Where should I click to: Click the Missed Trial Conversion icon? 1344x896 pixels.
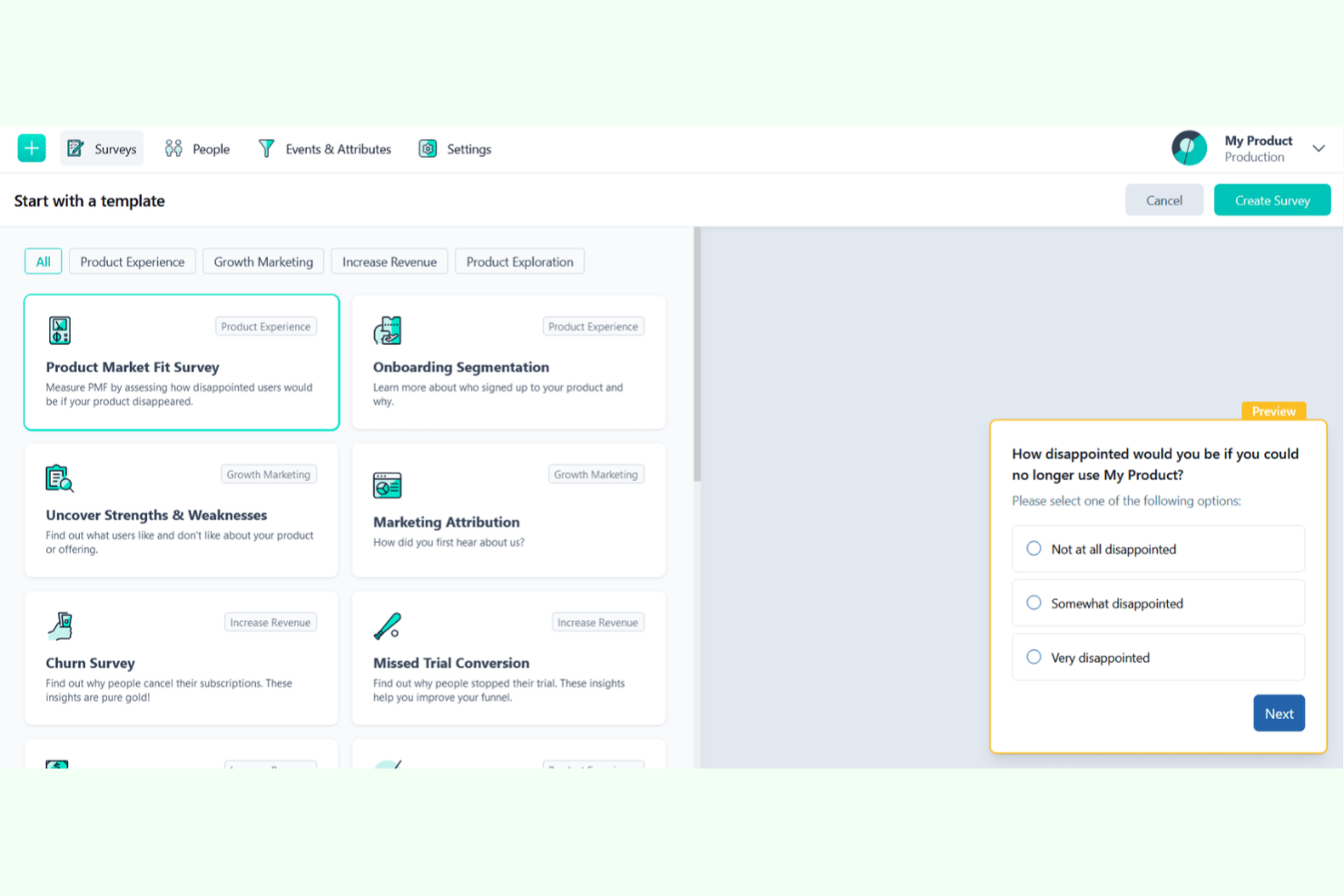click(x=387, y=626)
